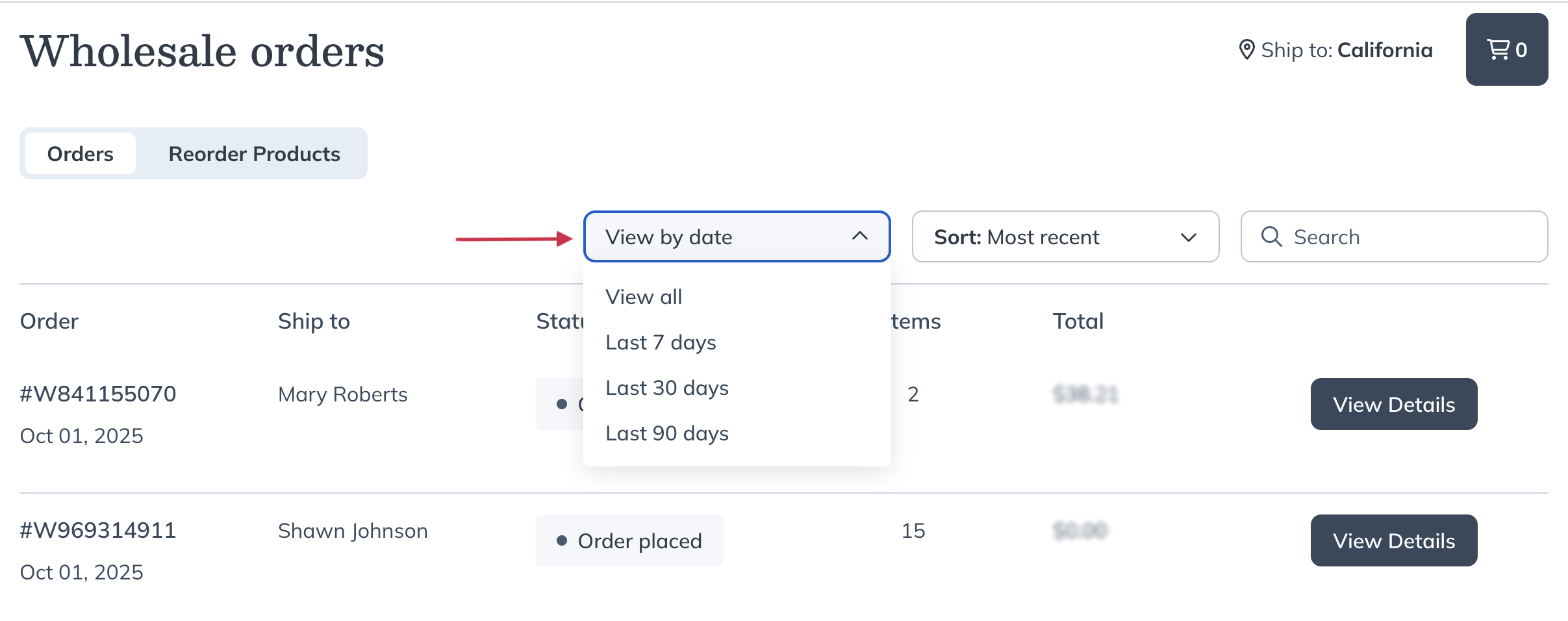
Task: Choose Last 90 days filter
Action: pyautogui.click(x=667, y=433)
